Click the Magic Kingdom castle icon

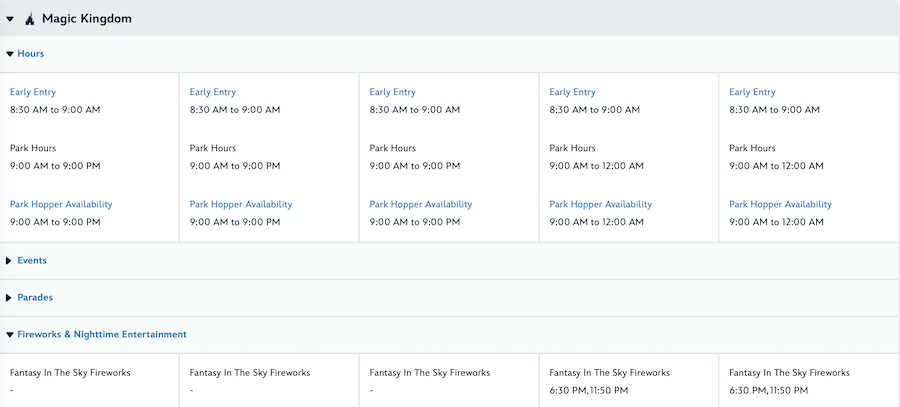28,18
